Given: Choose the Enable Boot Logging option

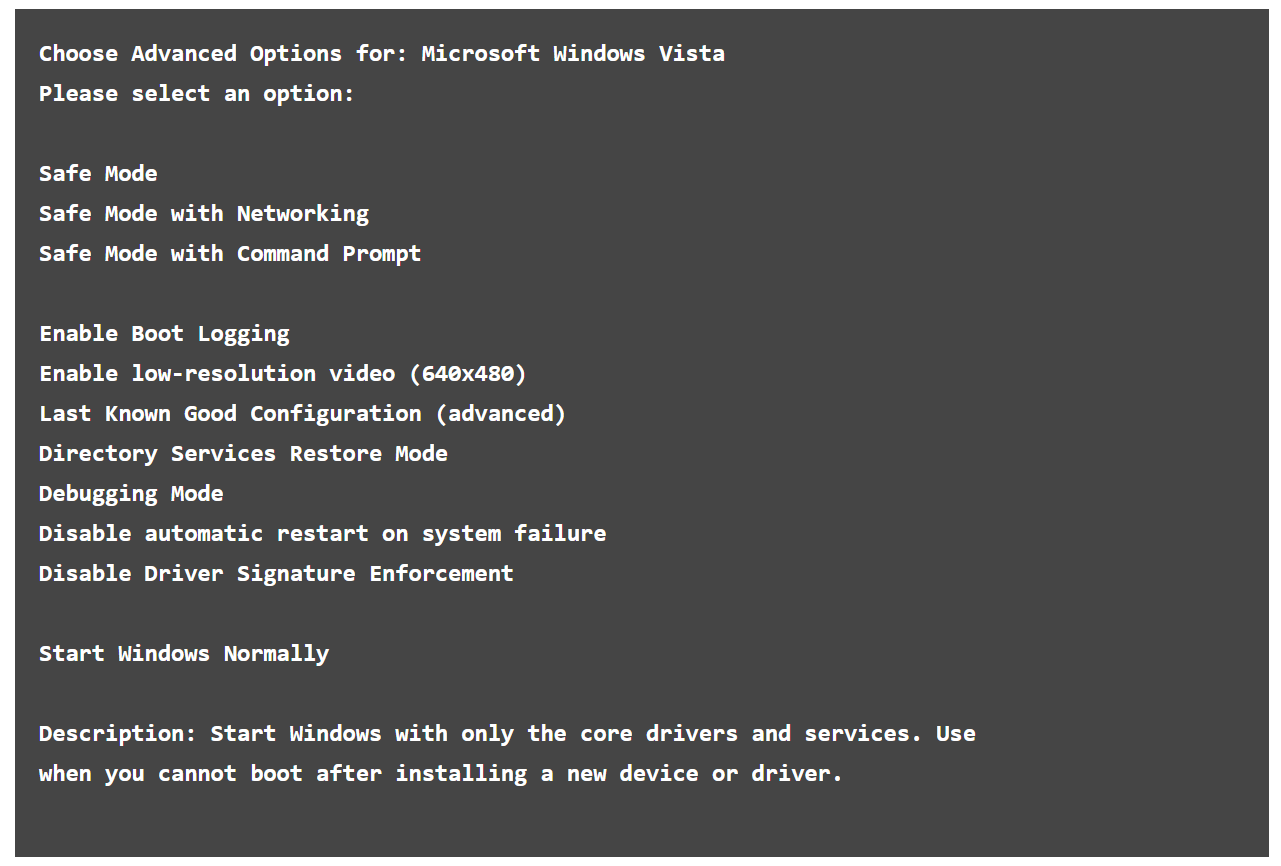Looking at the screenshot, I should coord(164,334).
